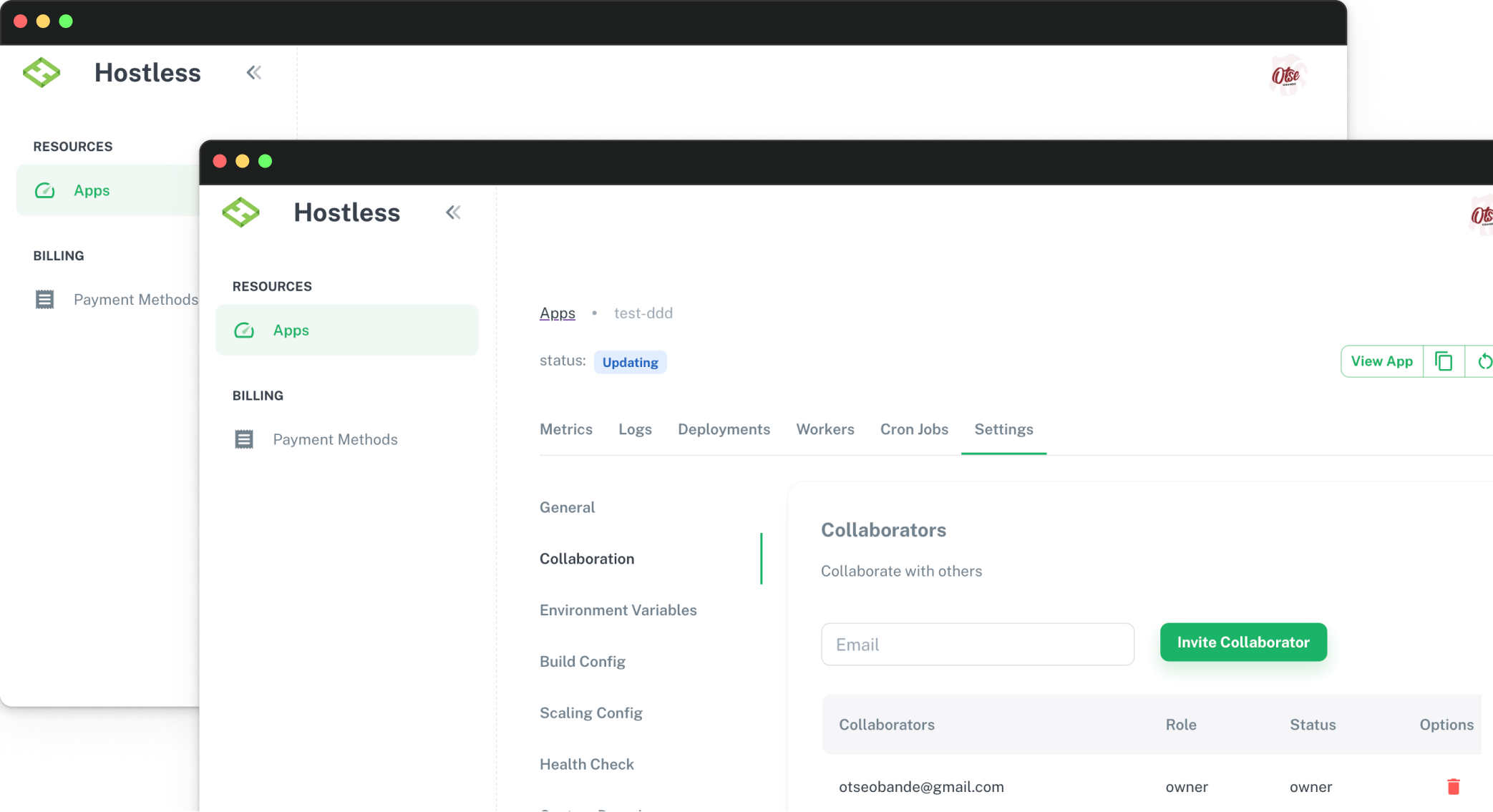Open the Scaling Config settings section
This screenshot has width=1493, height=812.
tap(590, 713)
